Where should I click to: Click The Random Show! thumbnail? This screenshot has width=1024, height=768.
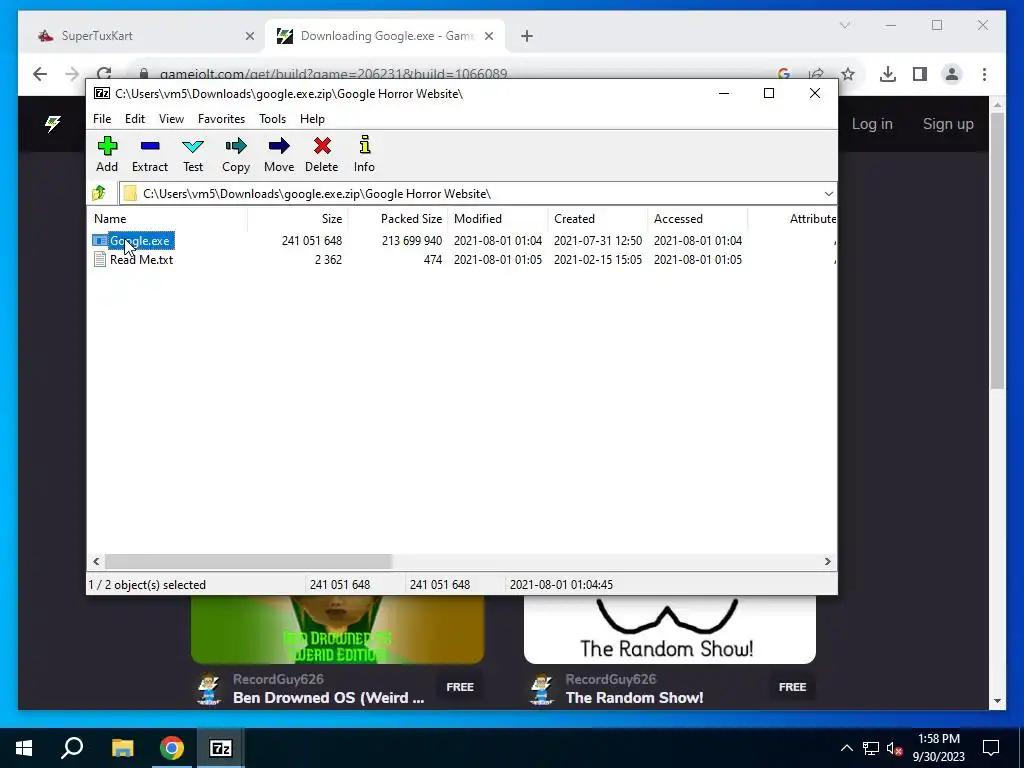[x=669, y=630]
